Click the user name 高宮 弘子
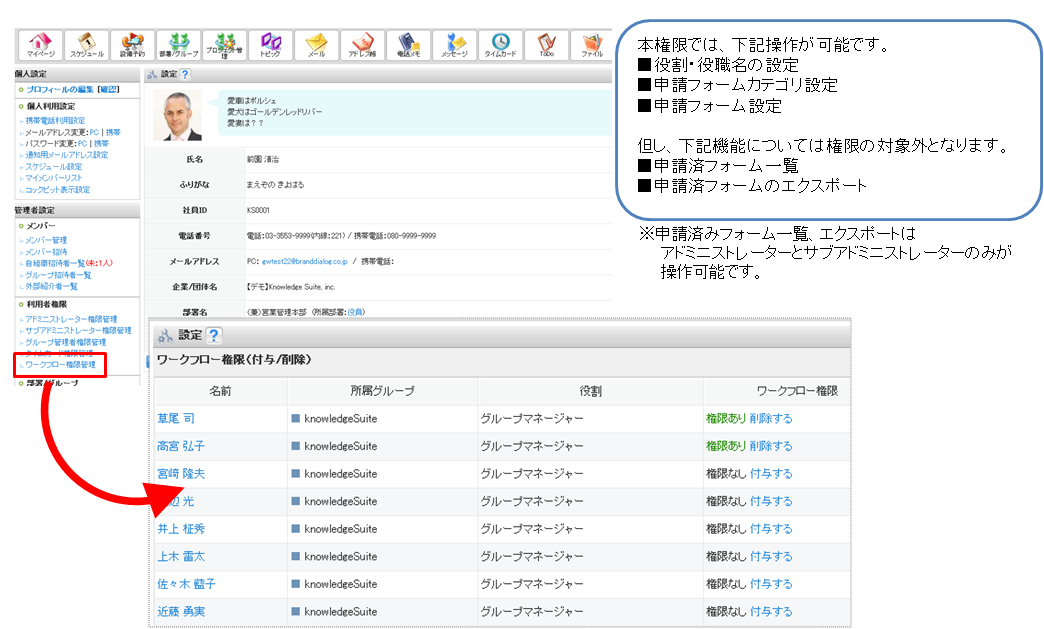1044x629 pixels. point(181,446)
